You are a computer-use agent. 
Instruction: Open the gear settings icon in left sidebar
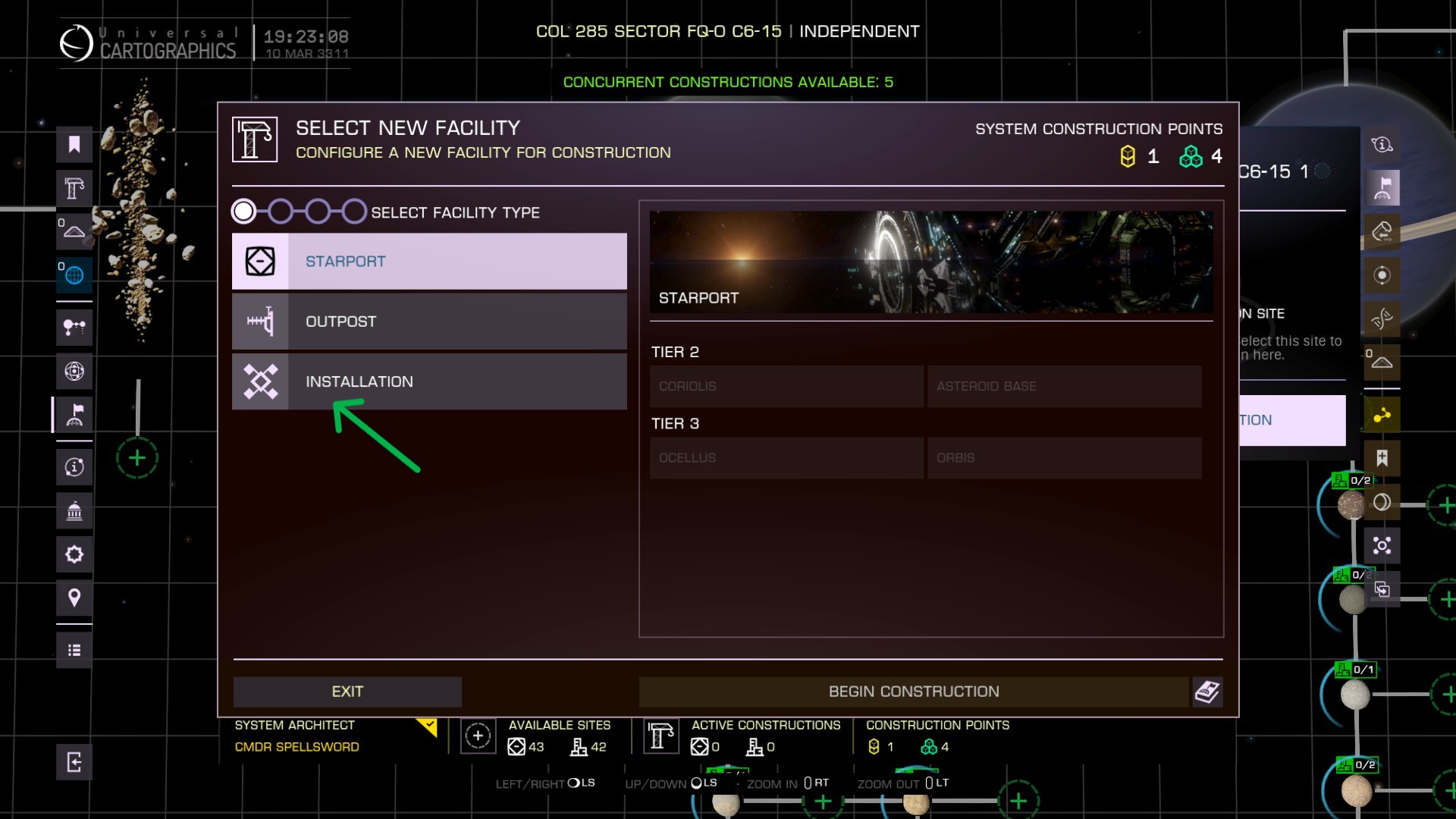(x=74, y=554)
